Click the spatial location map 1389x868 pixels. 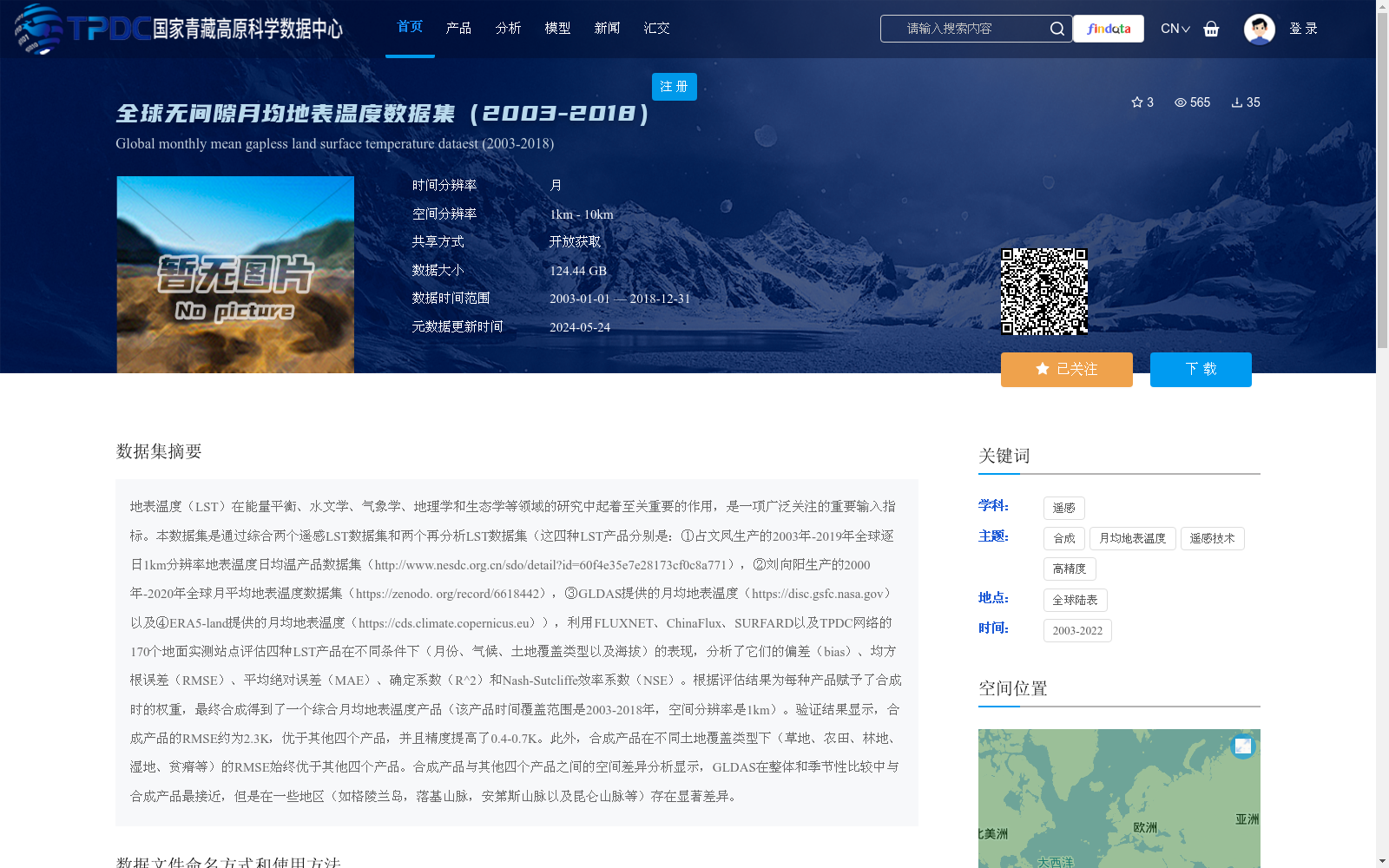tap(1119, 799)
